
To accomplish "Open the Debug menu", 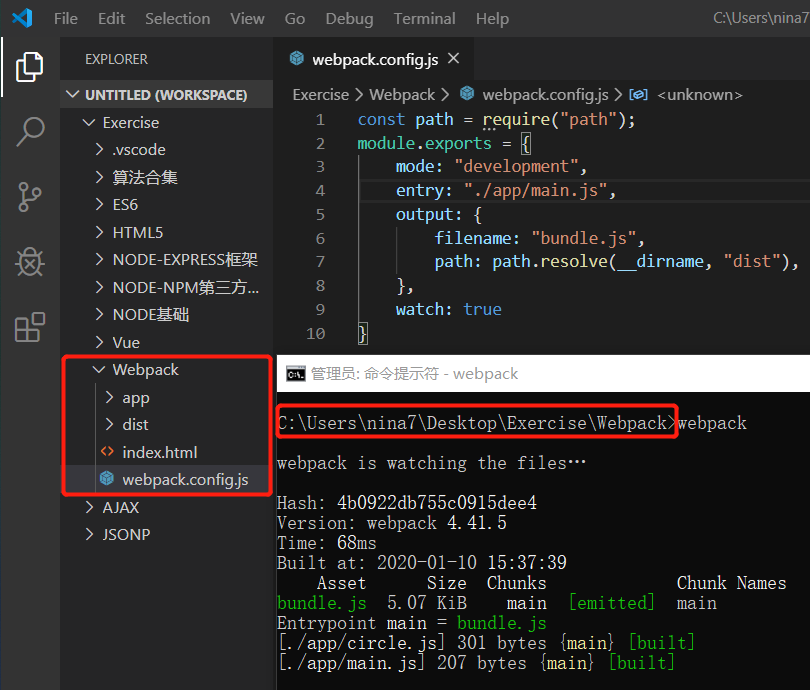I will [349, 19].
